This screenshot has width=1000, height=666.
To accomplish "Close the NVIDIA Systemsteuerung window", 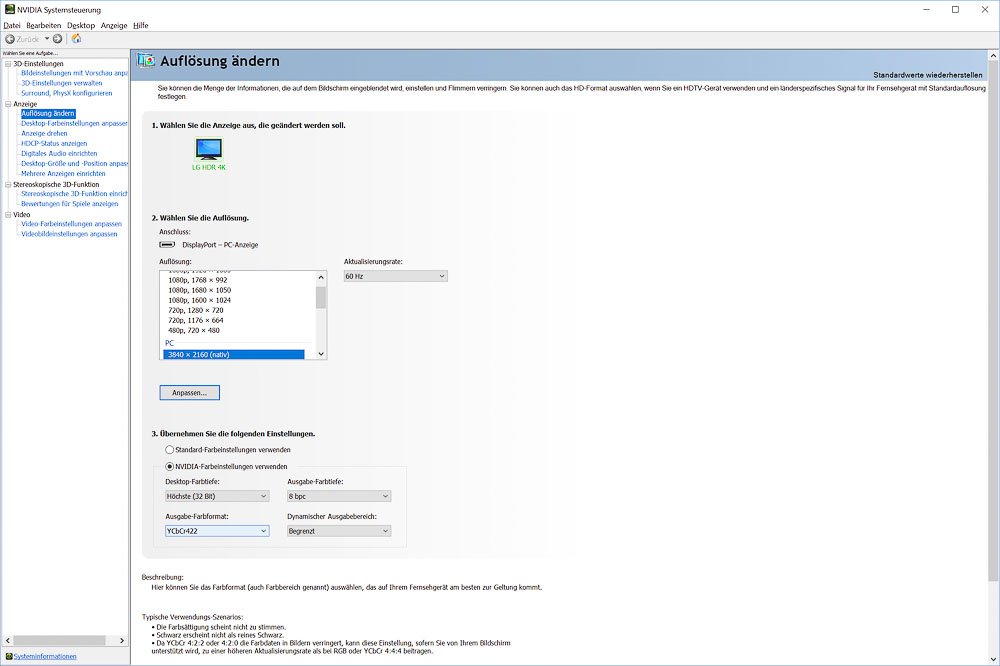I will [x=985, y=10].
